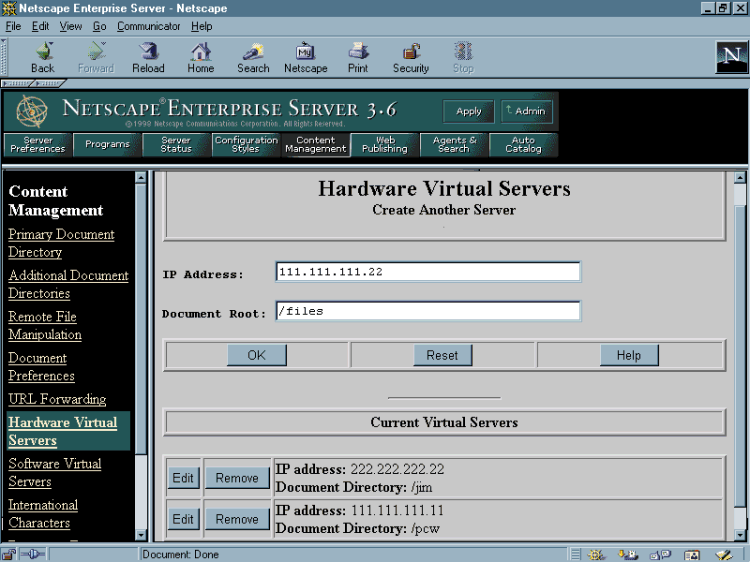Switch to the Agents & Search tab
Screen dimensions: 750x562
(454, 144)
